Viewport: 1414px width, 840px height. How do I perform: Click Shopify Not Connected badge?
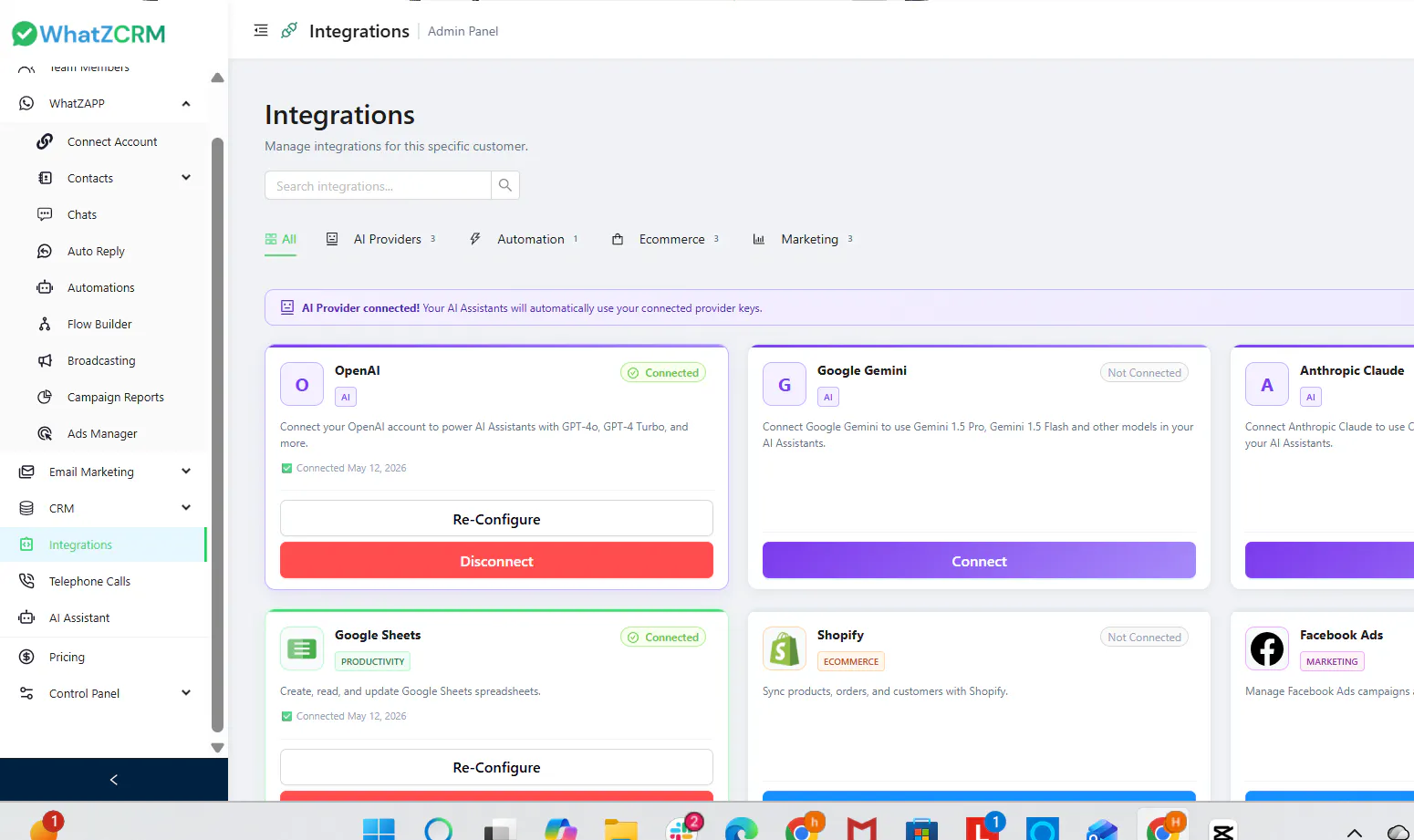coord(1144,637)
